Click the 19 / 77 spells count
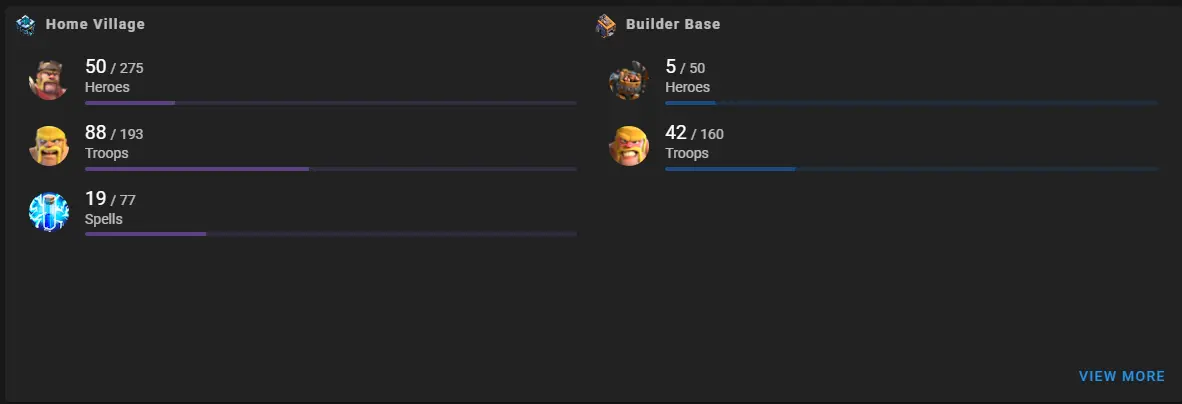1182x404 pixels. [x=110, y=199]
